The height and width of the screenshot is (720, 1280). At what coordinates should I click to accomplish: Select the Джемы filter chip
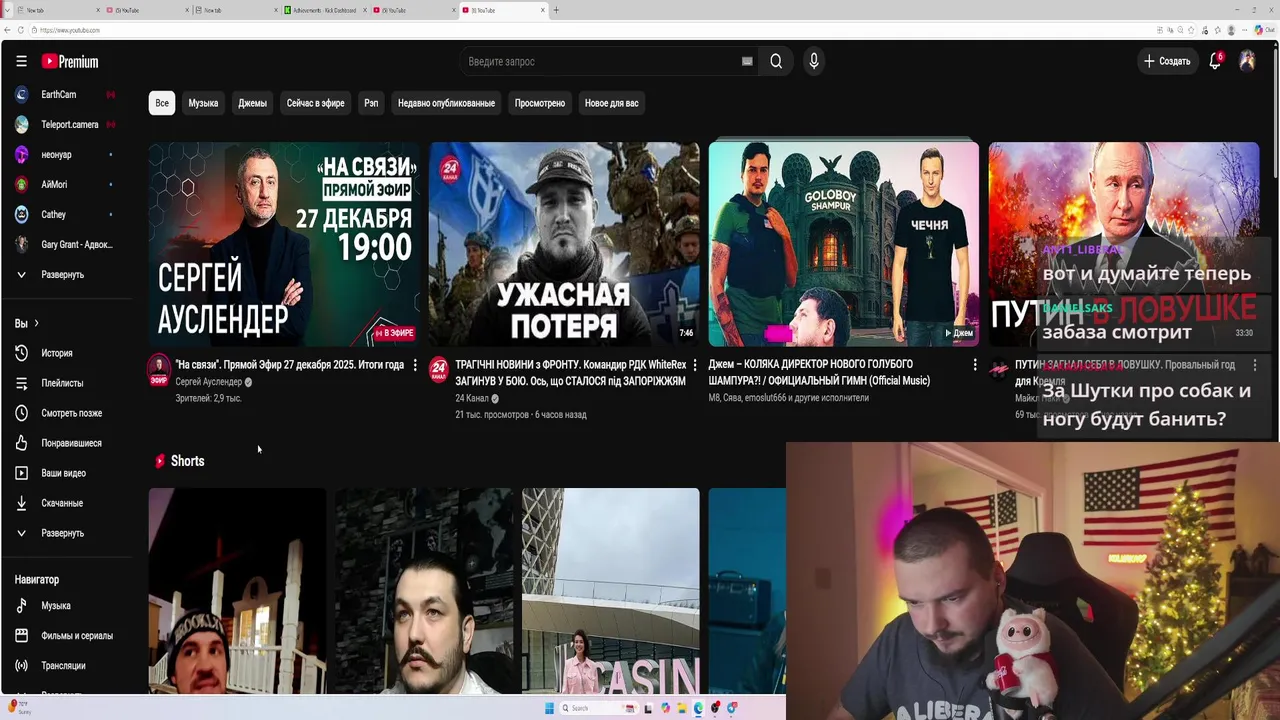pos(252,103)
